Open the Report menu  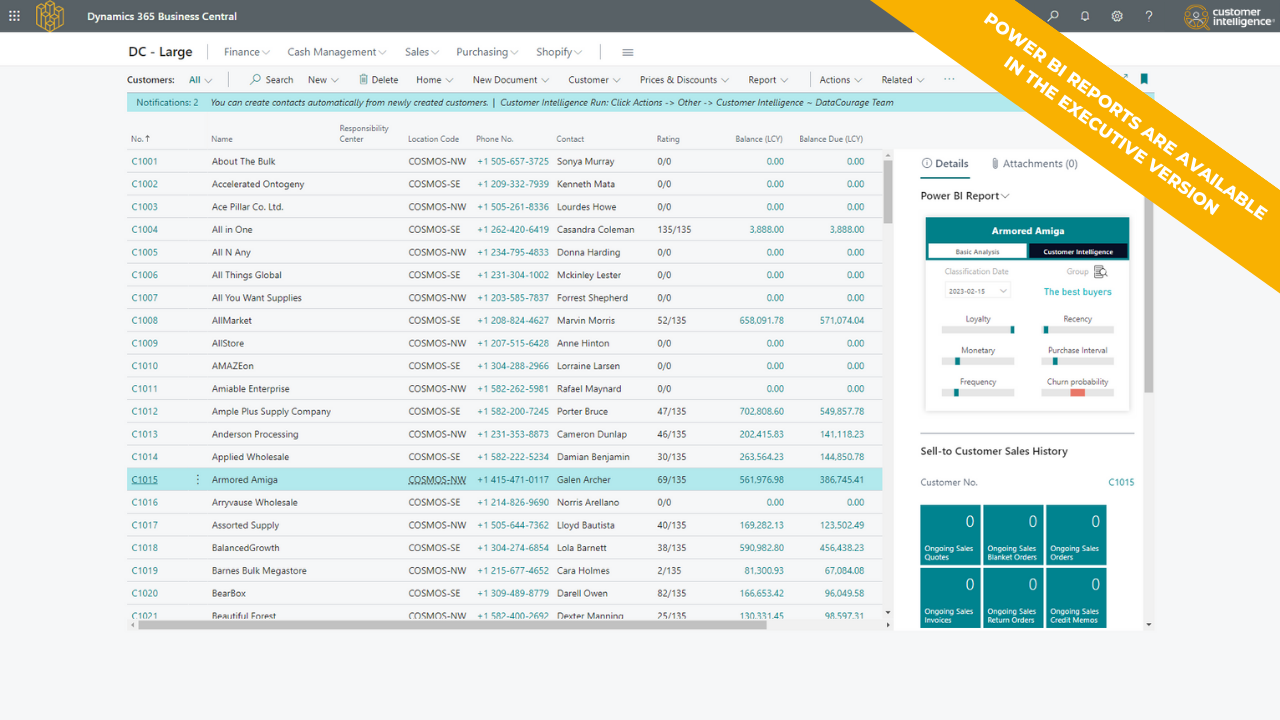(x=768, y=80)
